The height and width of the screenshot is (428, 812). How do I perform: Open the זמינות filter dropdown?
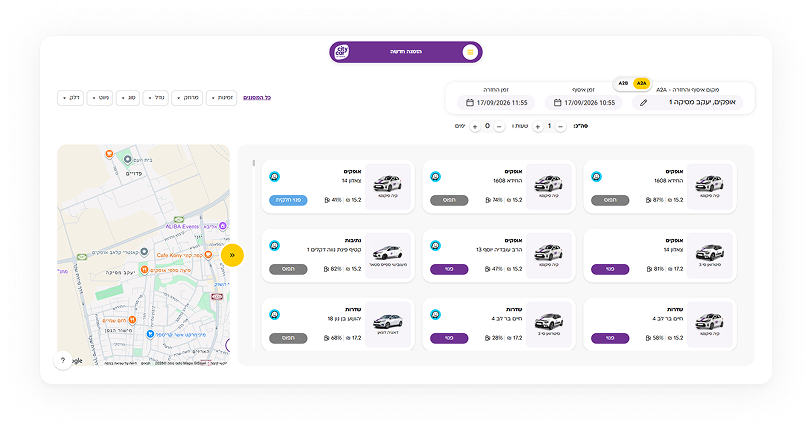pos(222,97)
